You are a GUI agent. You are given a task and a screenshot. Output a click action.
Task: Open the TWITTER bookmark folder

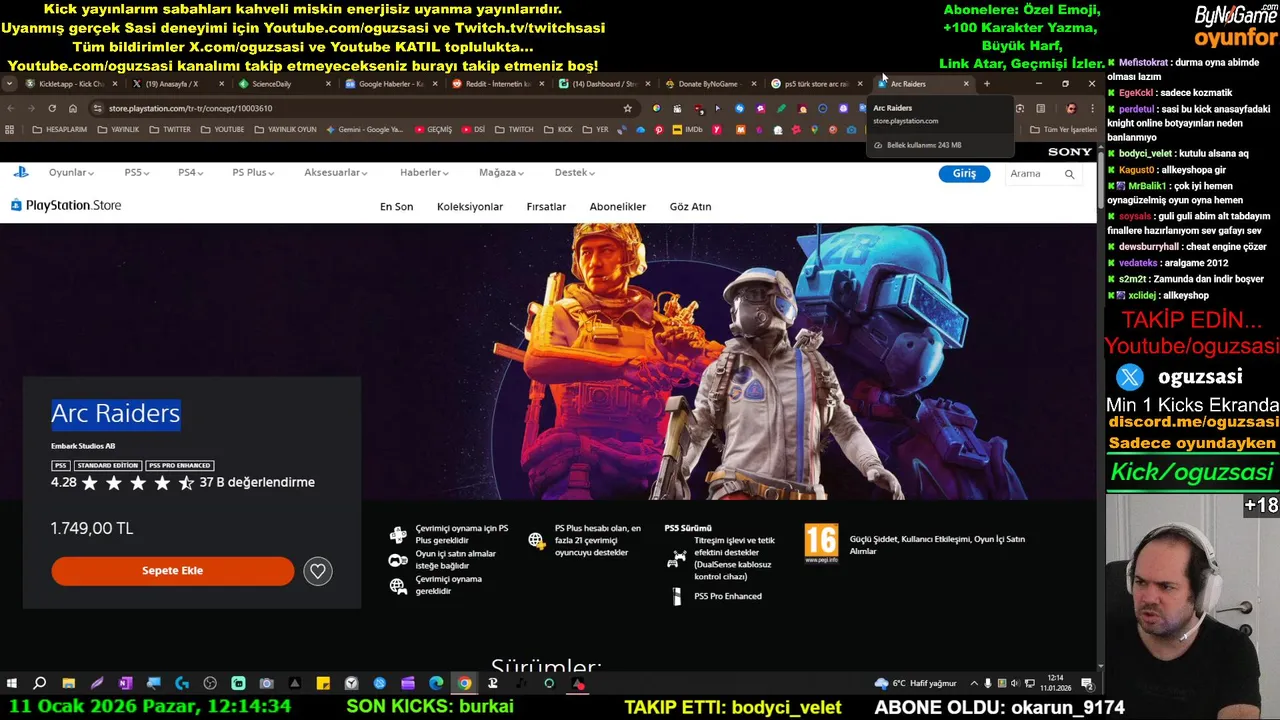(x=170, y=129)
